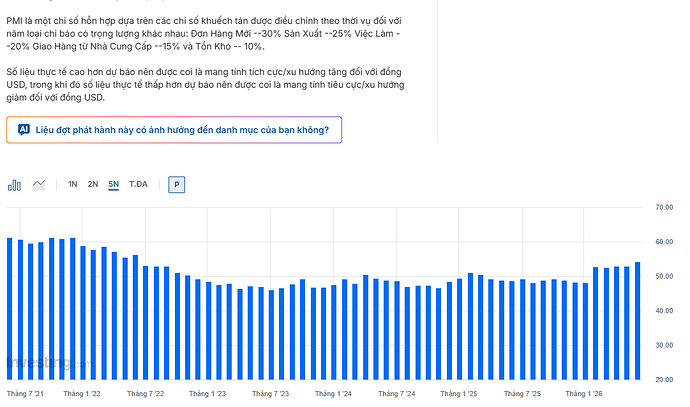The image size is (690, 407).
Task: Click y-axis value 40.00
Action: [x=664, y=311]
